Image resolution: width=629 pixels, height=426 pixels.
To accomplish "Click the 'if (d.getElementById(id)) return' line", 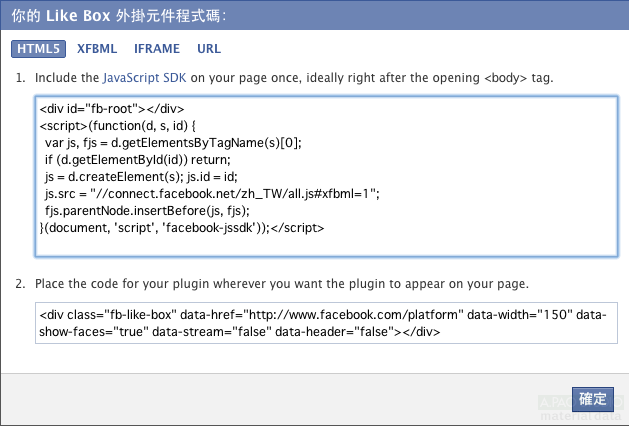I will point(137,159).
